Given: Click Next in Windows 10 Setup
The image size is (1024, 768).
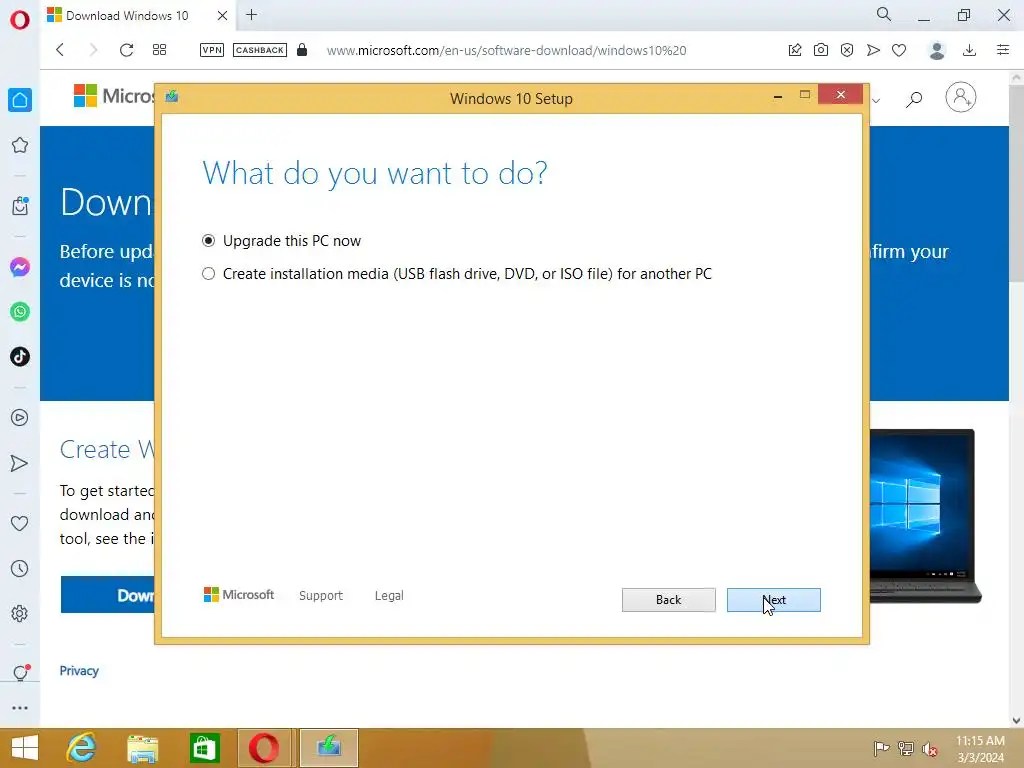Looking at the screenshot, I should [x=773, y=600].
